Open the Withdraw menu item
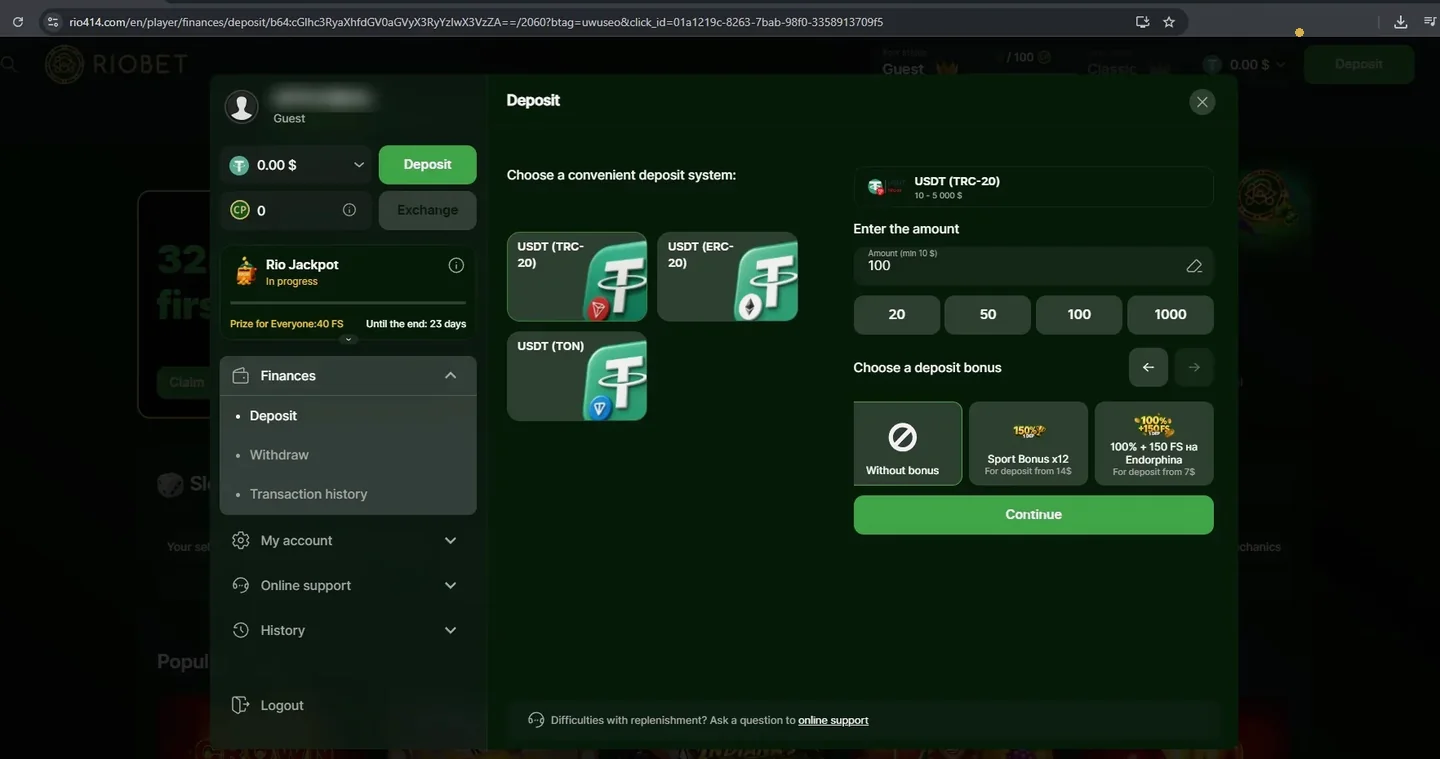This screenshot has height=759, width=1440. [x=279, y=455]
